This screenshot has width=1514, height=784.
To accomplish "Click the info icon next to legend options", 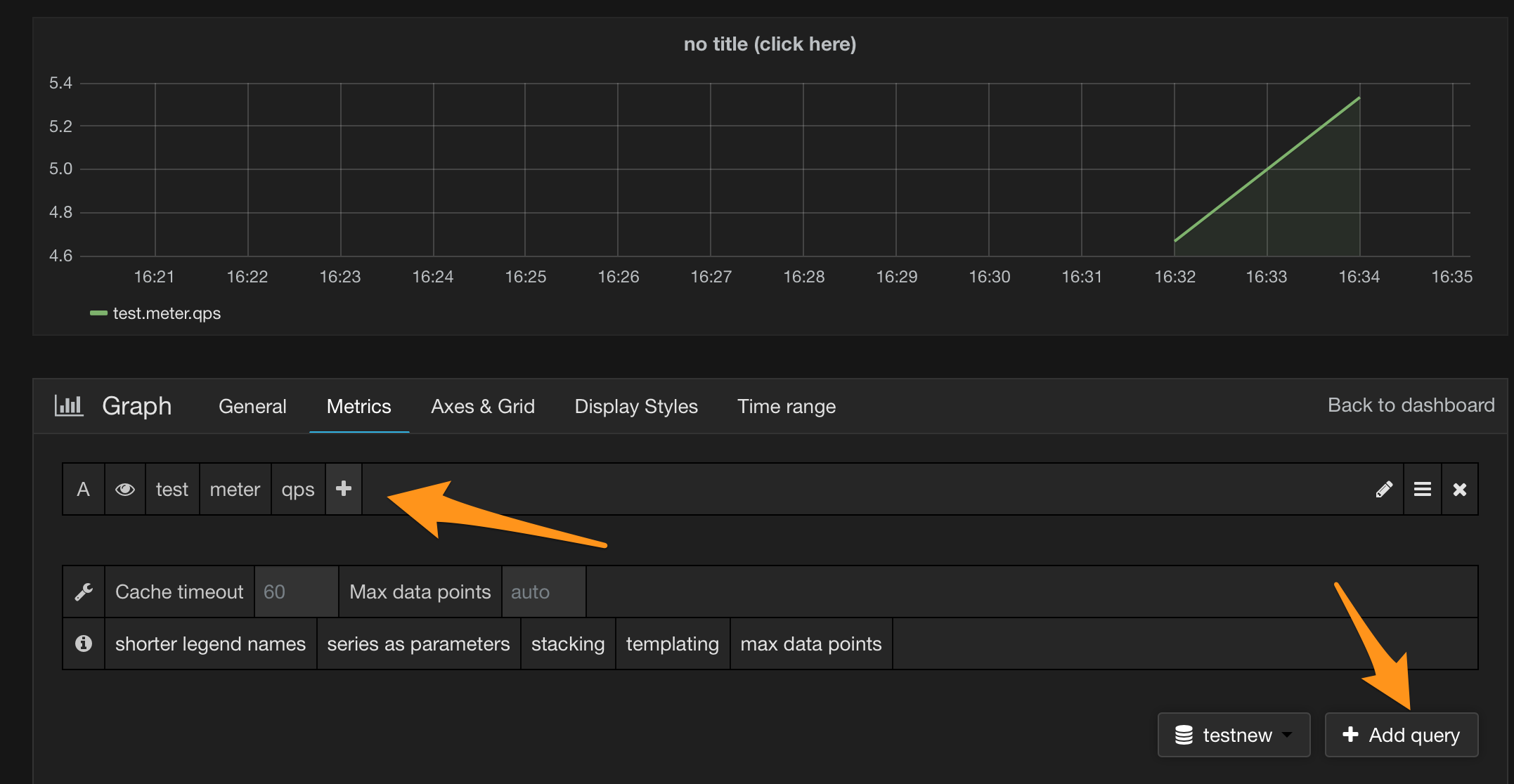I will click(x=83, y=643).
